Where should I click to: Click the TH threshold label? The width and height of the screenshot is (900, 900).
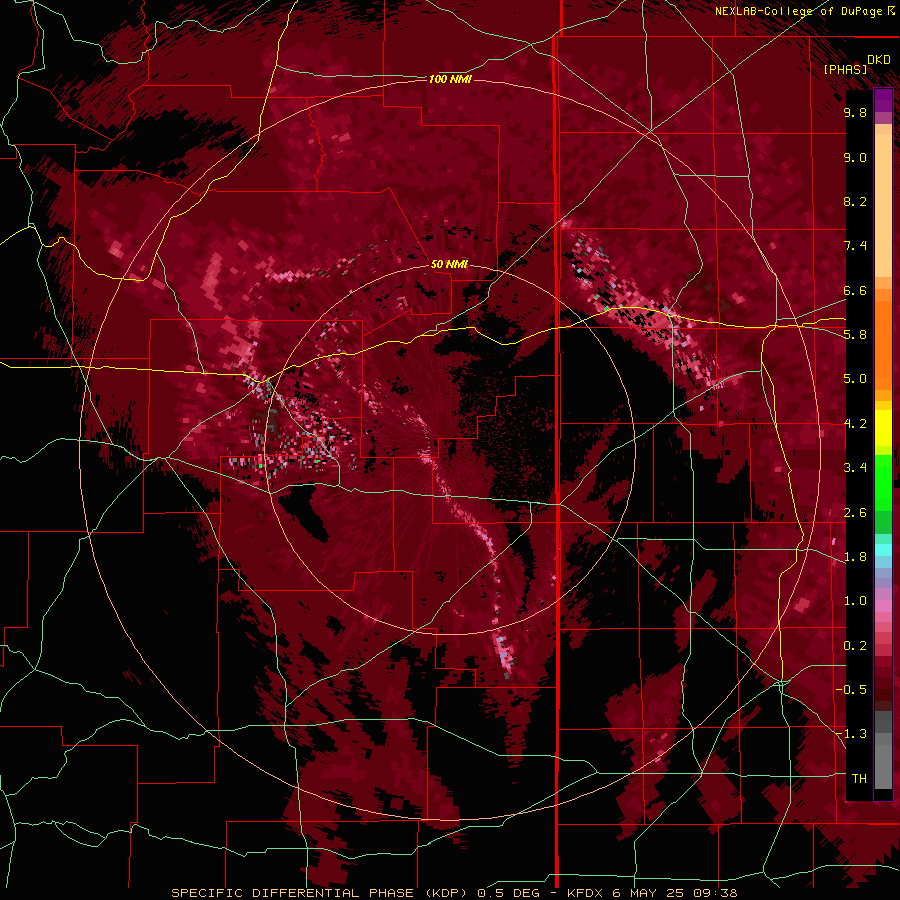(859, 779)
